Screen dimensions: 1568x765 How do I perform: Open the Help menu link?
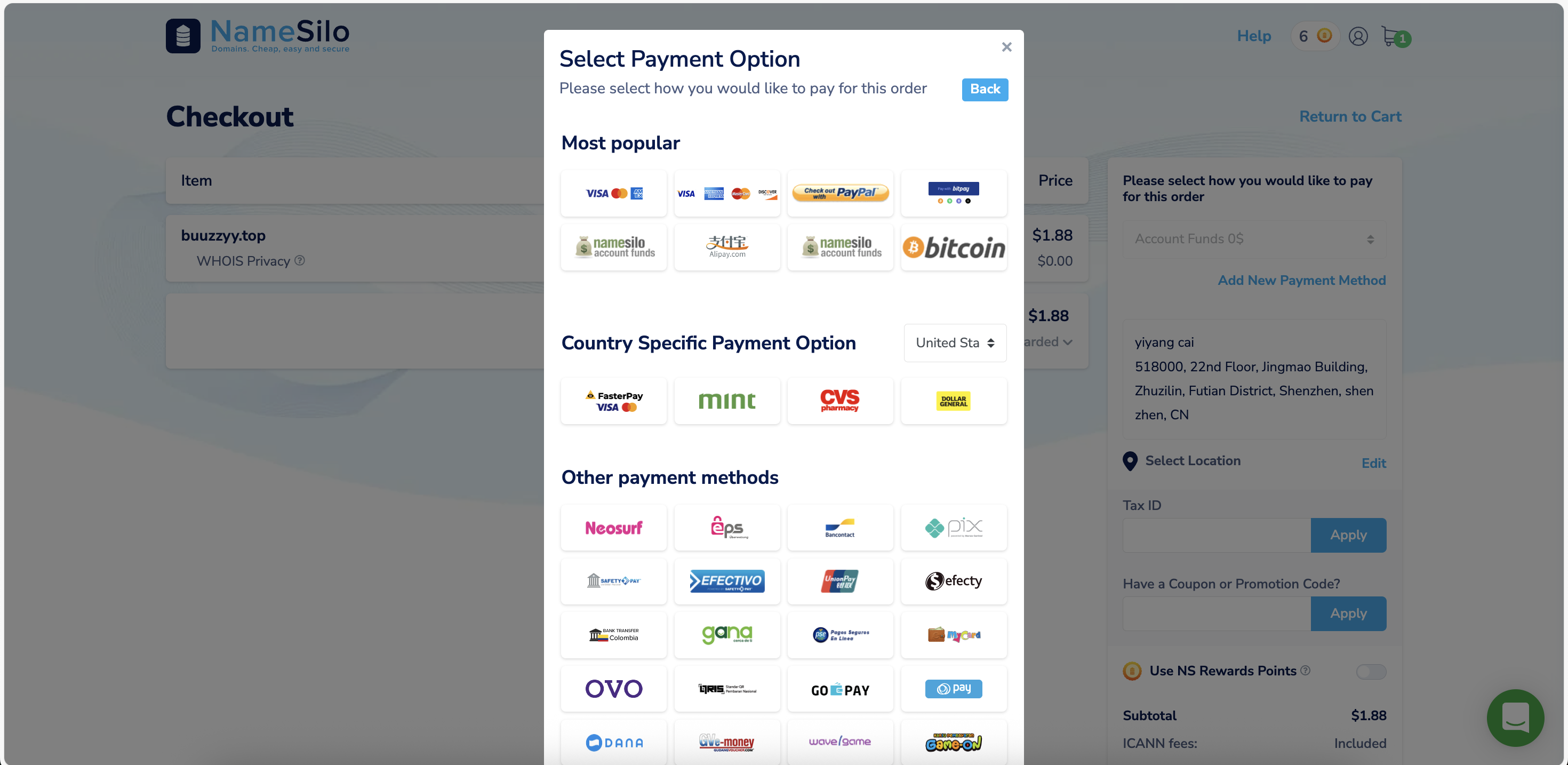coord(1253,36)
